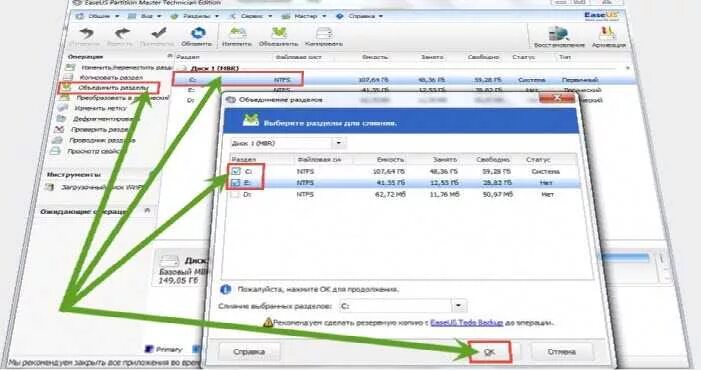Close the merge partitions dialog
This screenshot has width=701, height=370.
(557, 99)
